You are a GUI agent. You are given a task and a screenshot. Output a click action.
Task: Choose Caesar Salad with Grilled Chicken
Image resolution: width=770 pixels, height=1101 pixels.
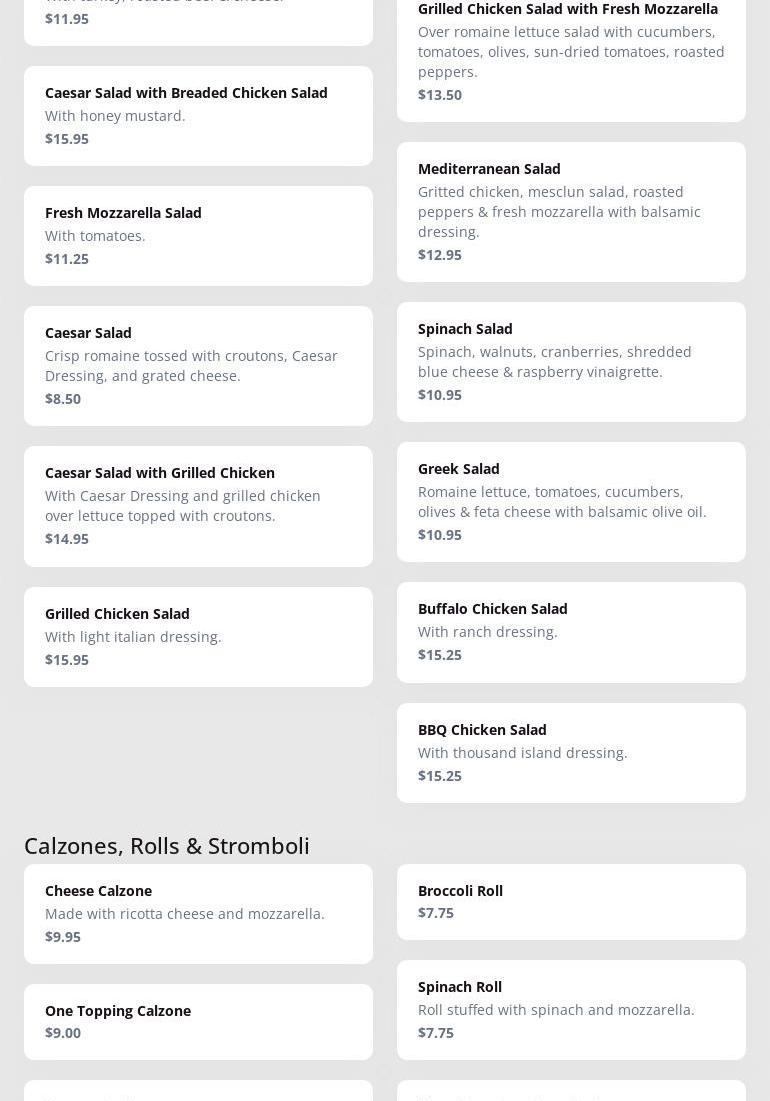pyautogui.click(x=198, y=506)
